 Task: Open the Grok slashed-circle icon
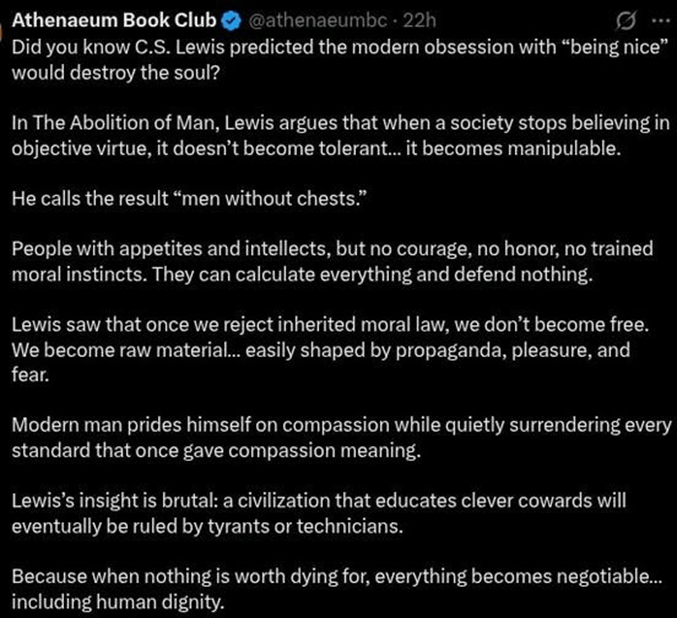[x=629, y=20]
